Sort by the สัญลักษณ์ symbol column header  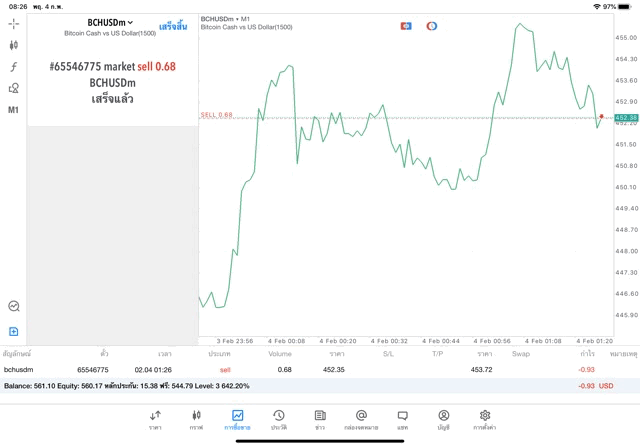17,354
